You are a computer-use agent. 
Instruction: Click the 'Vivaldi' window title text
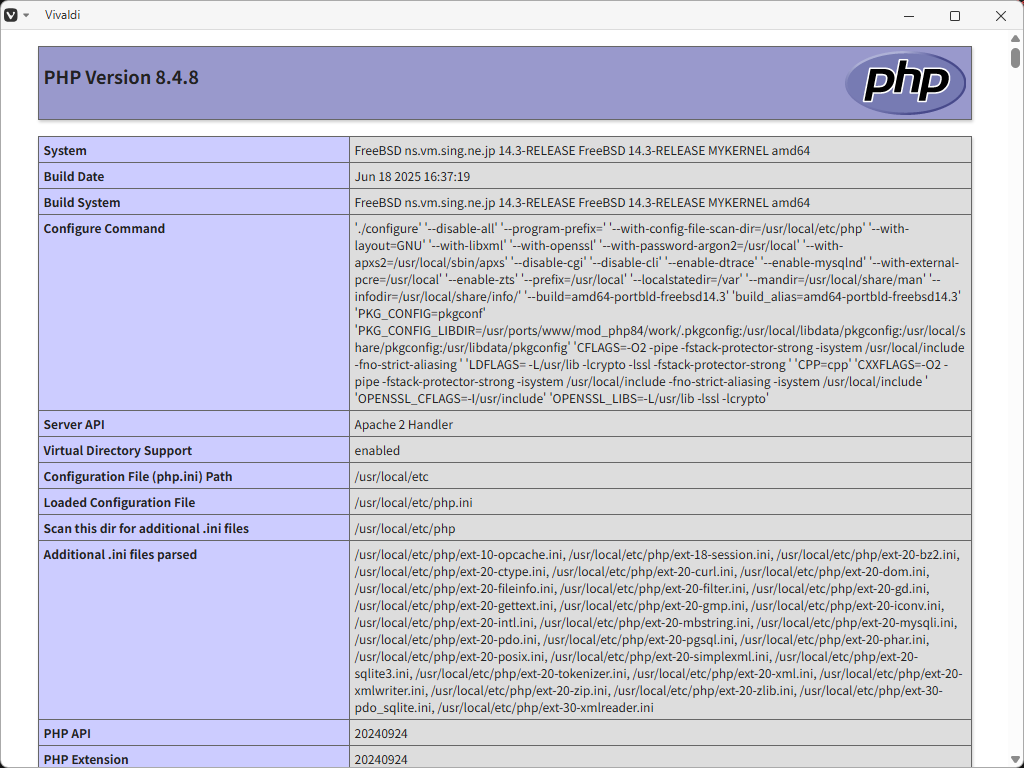coord(63,15)
